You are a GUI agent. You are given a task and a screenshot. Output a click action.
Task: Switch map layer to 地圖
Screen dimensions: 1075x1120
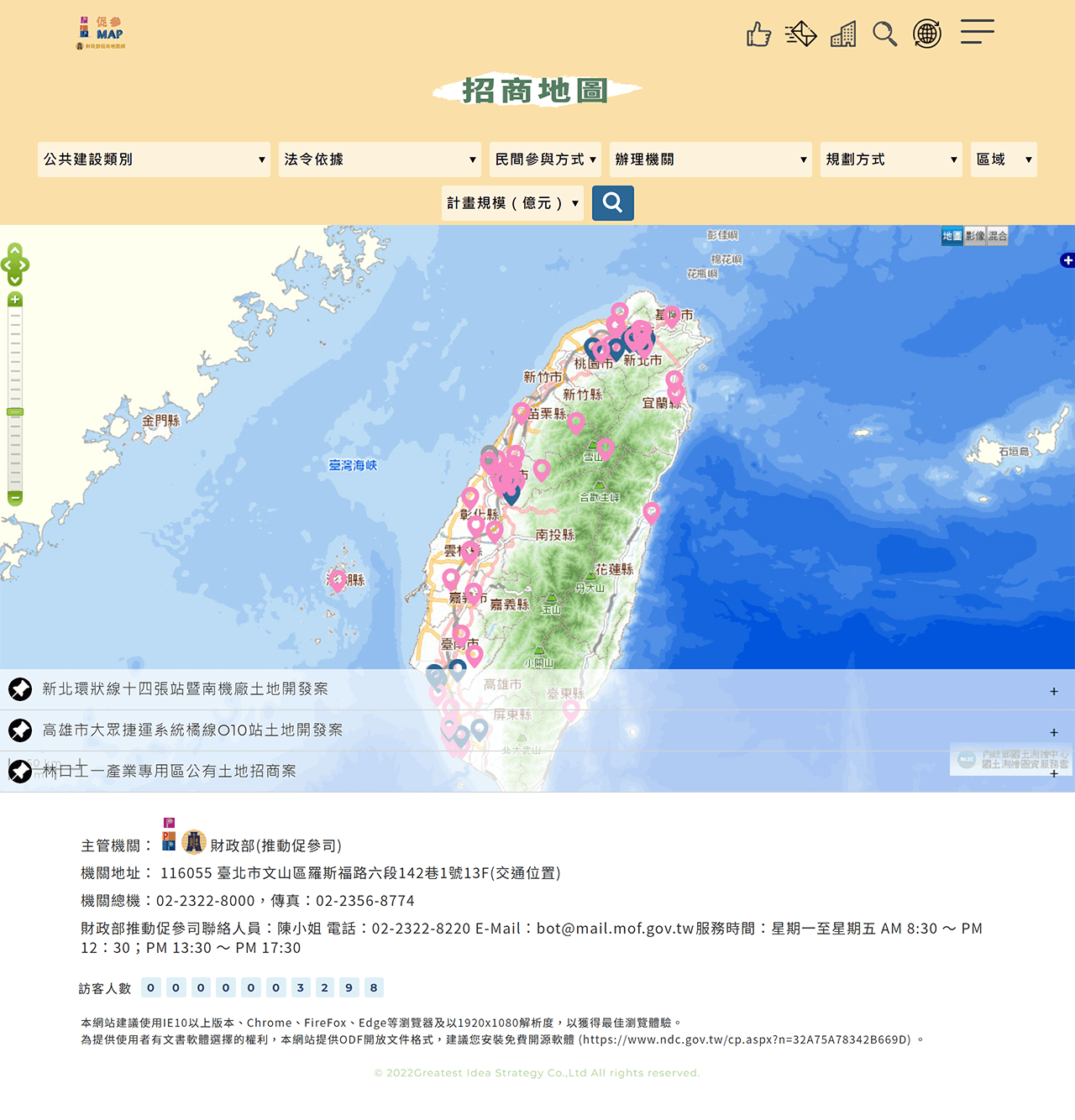pyautogui.click(x=952, y=236)
